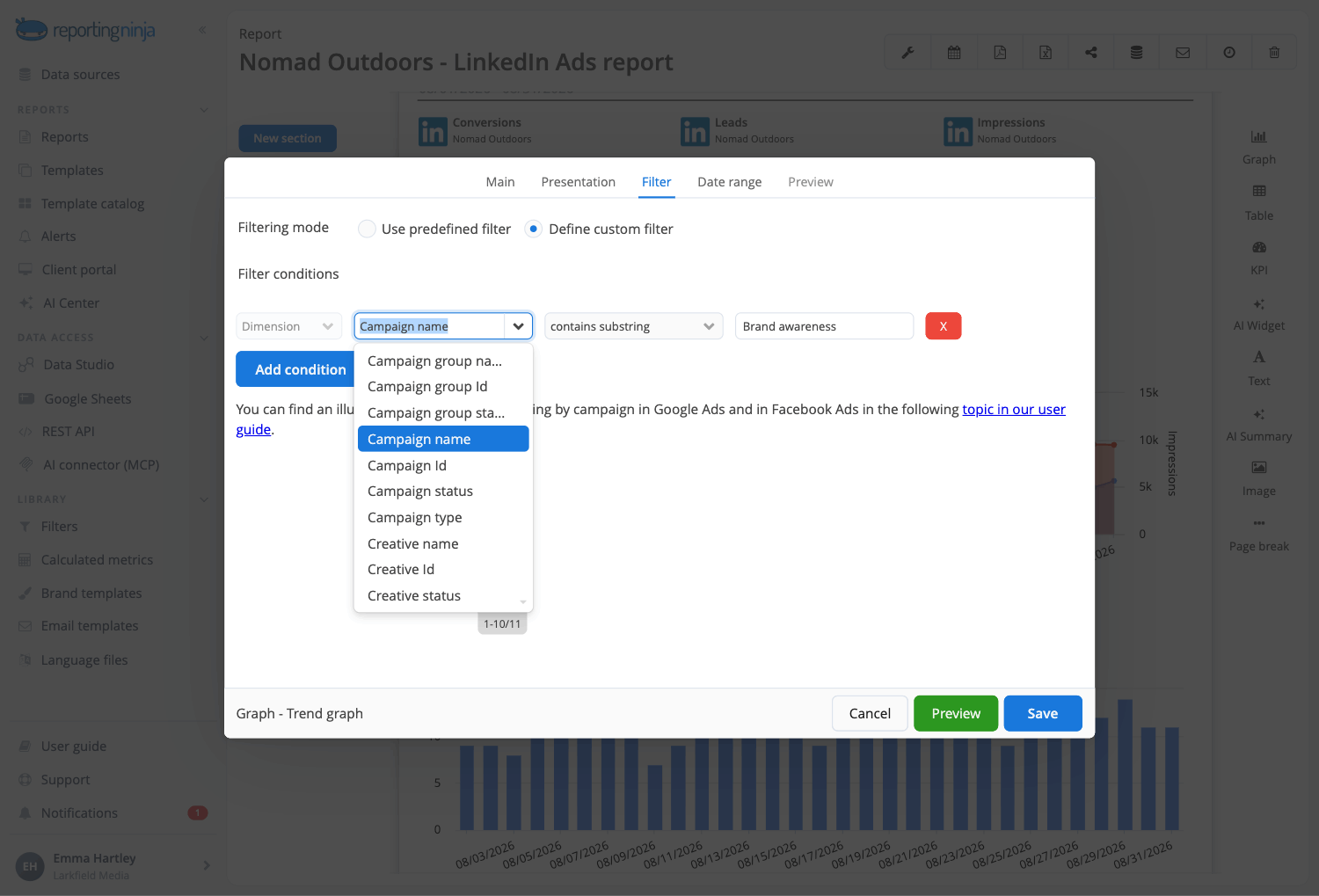Toggle the Campaign name combo box arrow
The height and width of the screenshot is (896, 1319).
point(519,326)
